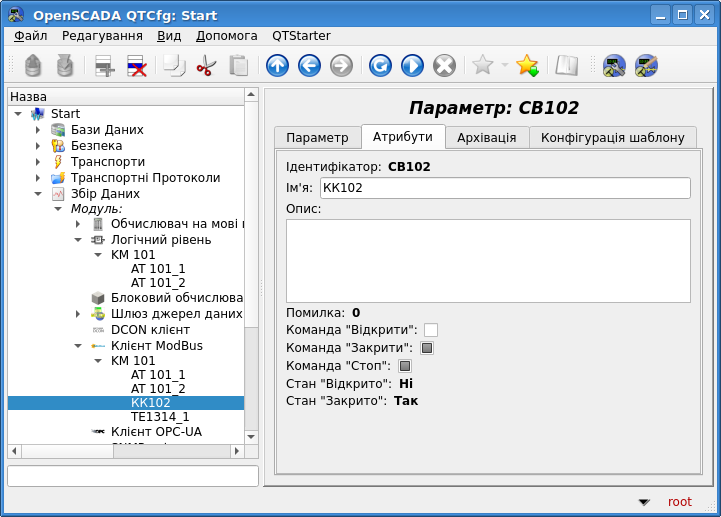
Task: Click the Cut scissors icon
Action: point(206,66)
